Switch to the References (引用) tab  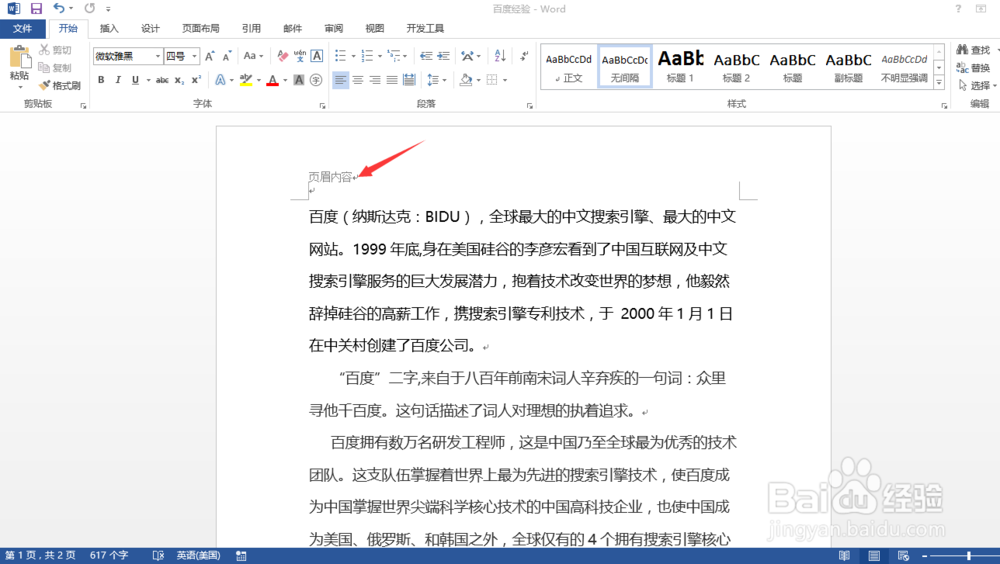pos(251,28)
